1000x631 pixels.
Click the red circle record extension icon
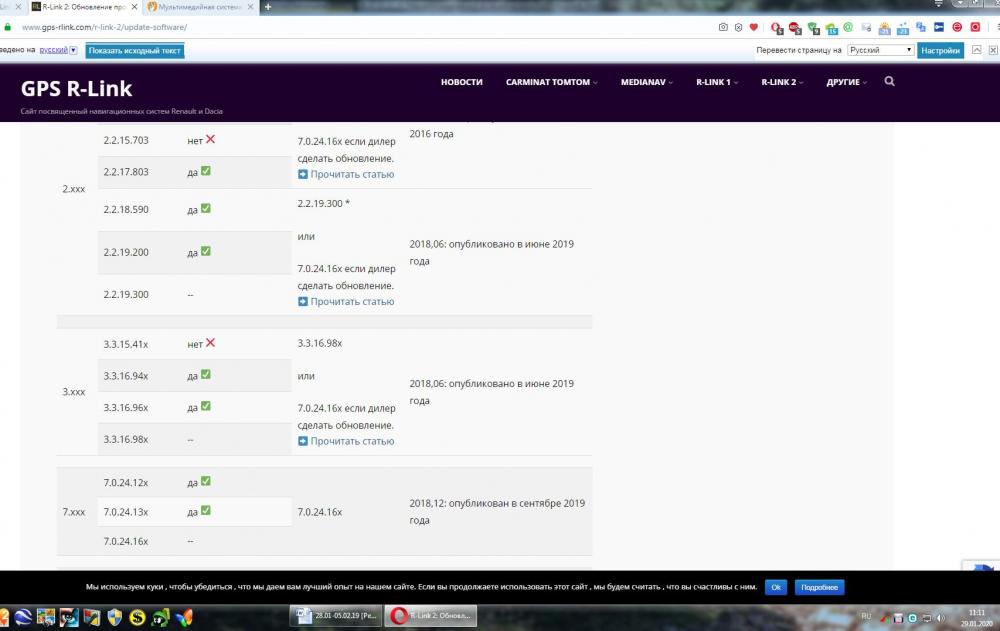pos(975,27)
